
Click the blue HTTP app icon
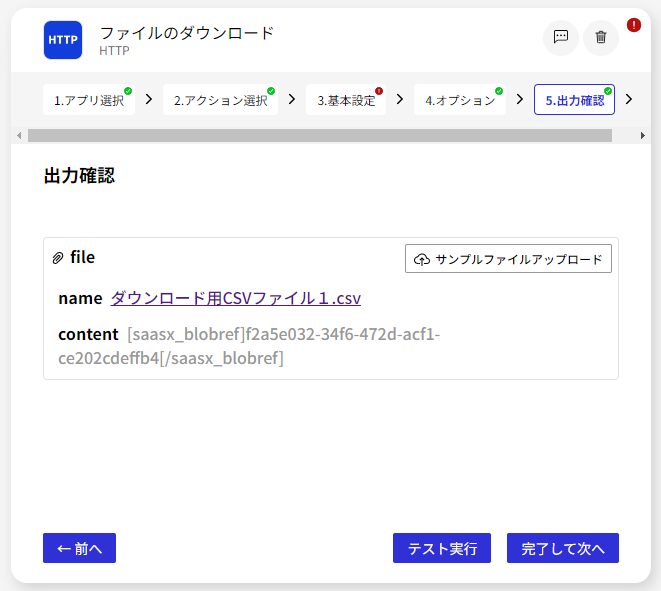(x=63, y=40)
